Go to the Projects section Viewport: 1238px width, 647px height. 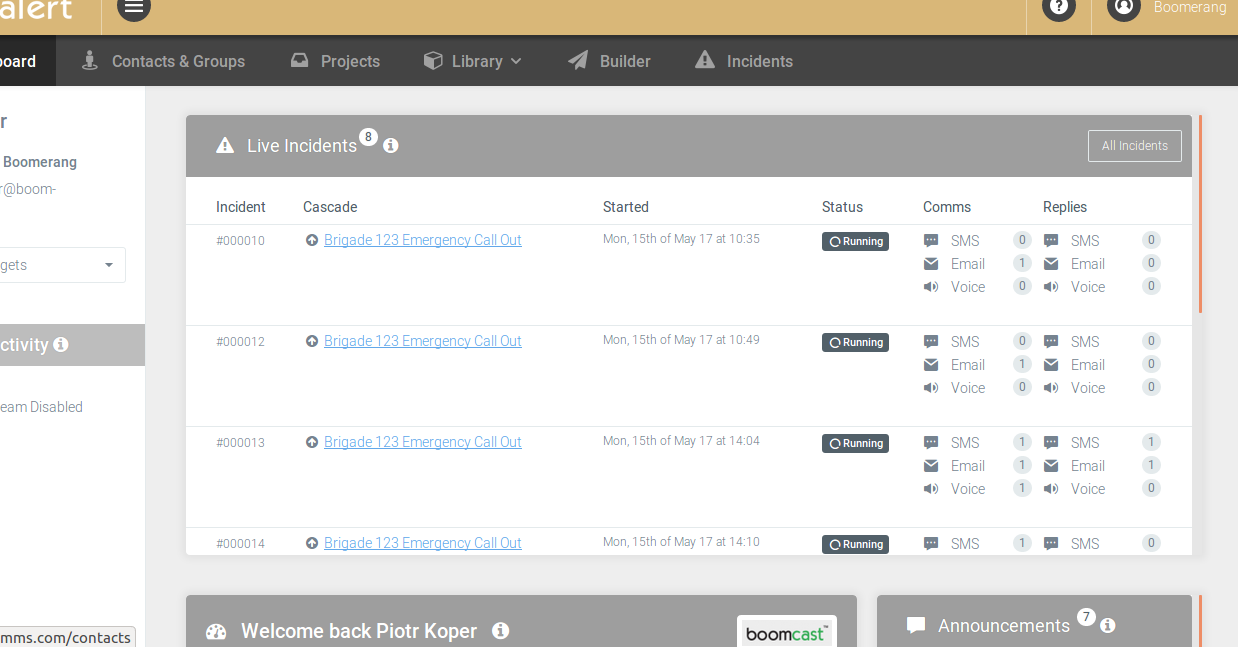pyautogui.click(x=335, y=61)
